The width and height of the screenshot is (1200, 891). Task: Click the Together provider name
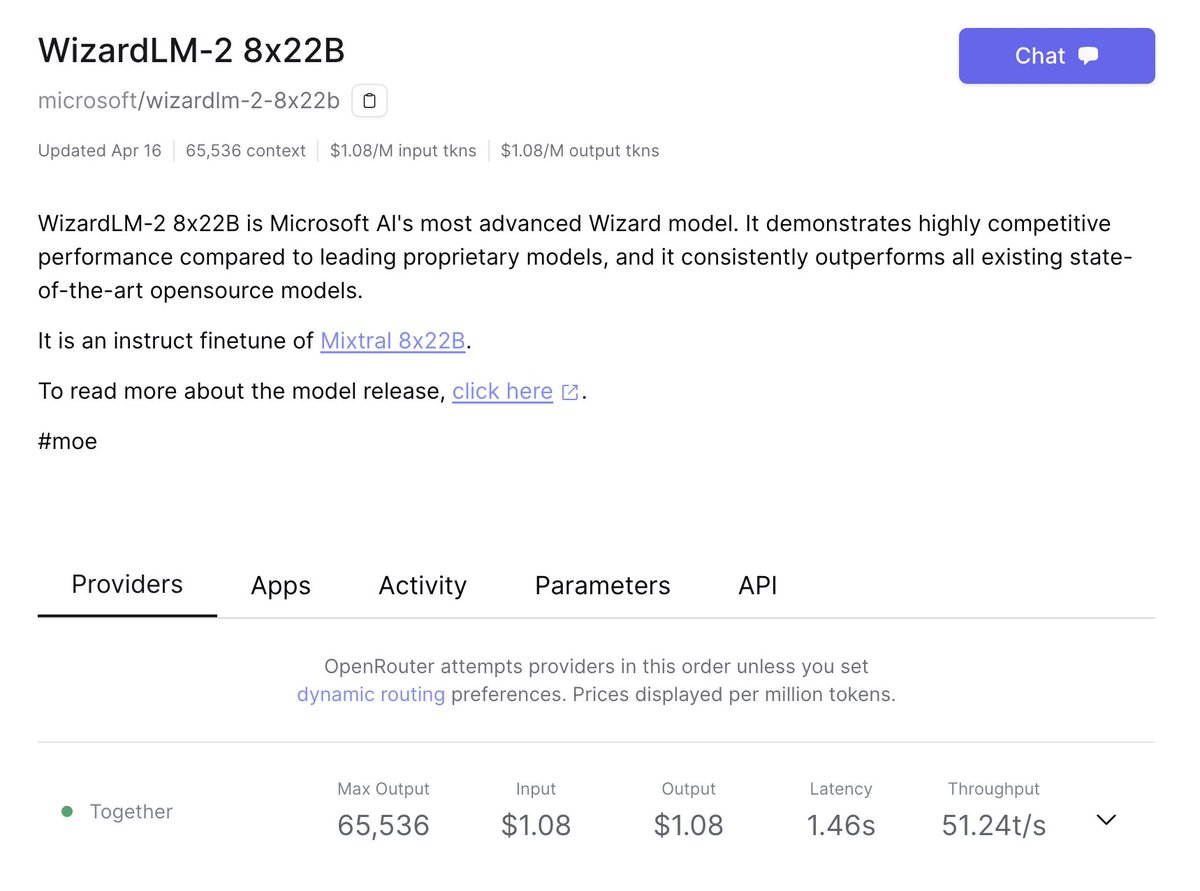tap(131, 812)
